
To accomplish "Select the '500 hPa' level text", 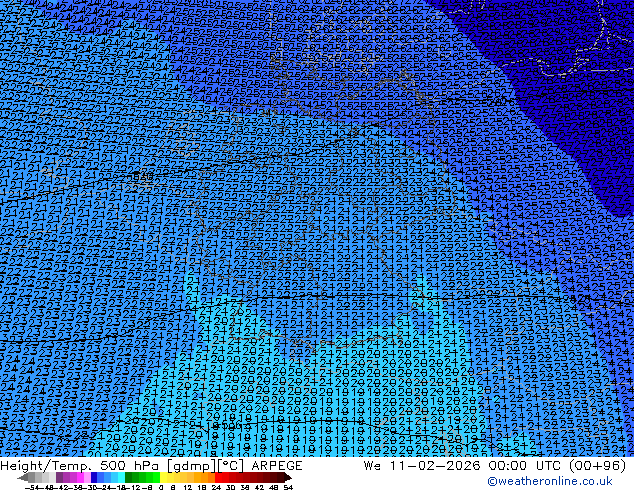I will tap(130, 466).
